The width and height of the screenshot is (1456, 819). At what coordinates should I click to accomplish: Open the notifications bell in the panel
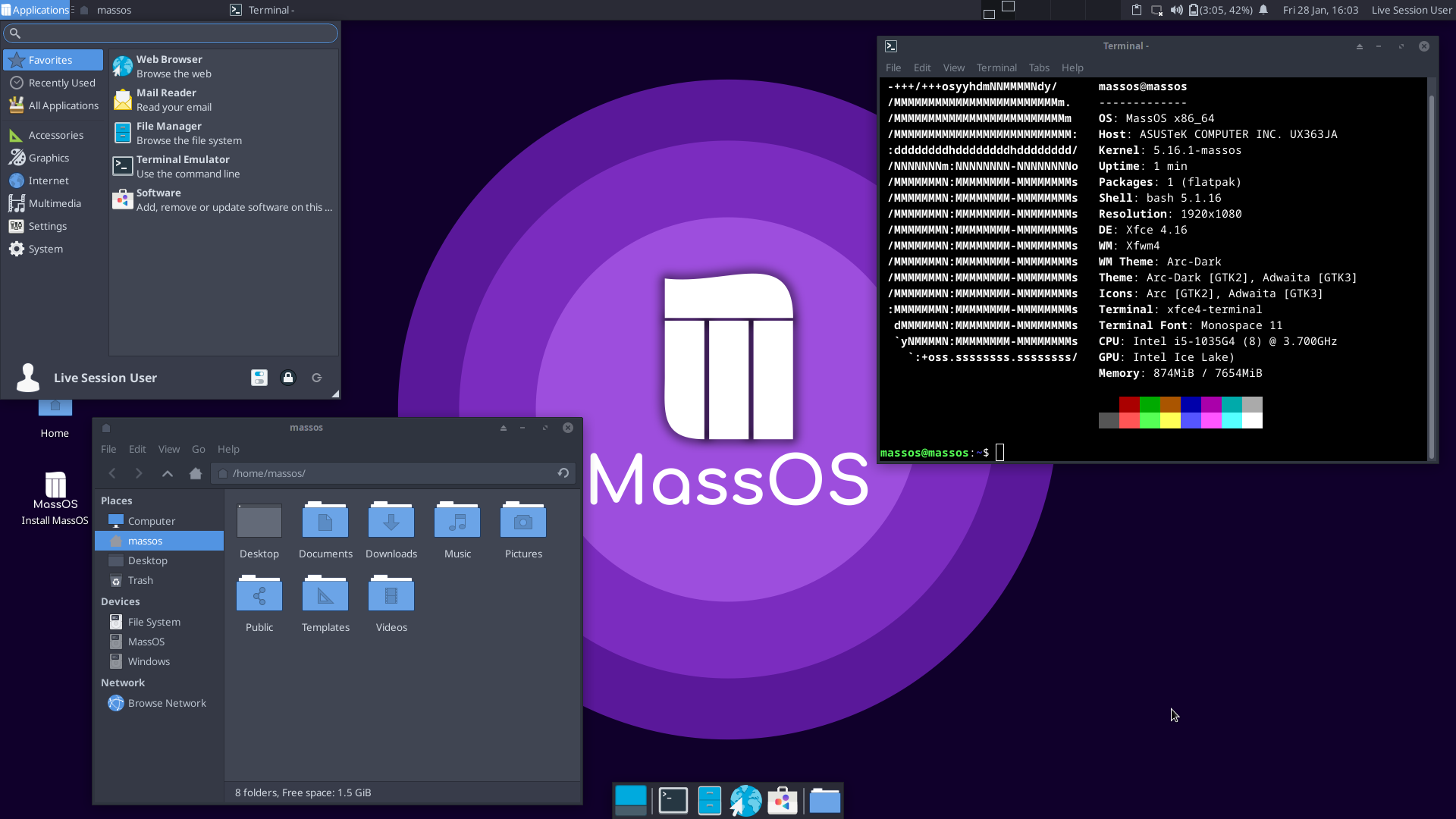coord(1263,10)
